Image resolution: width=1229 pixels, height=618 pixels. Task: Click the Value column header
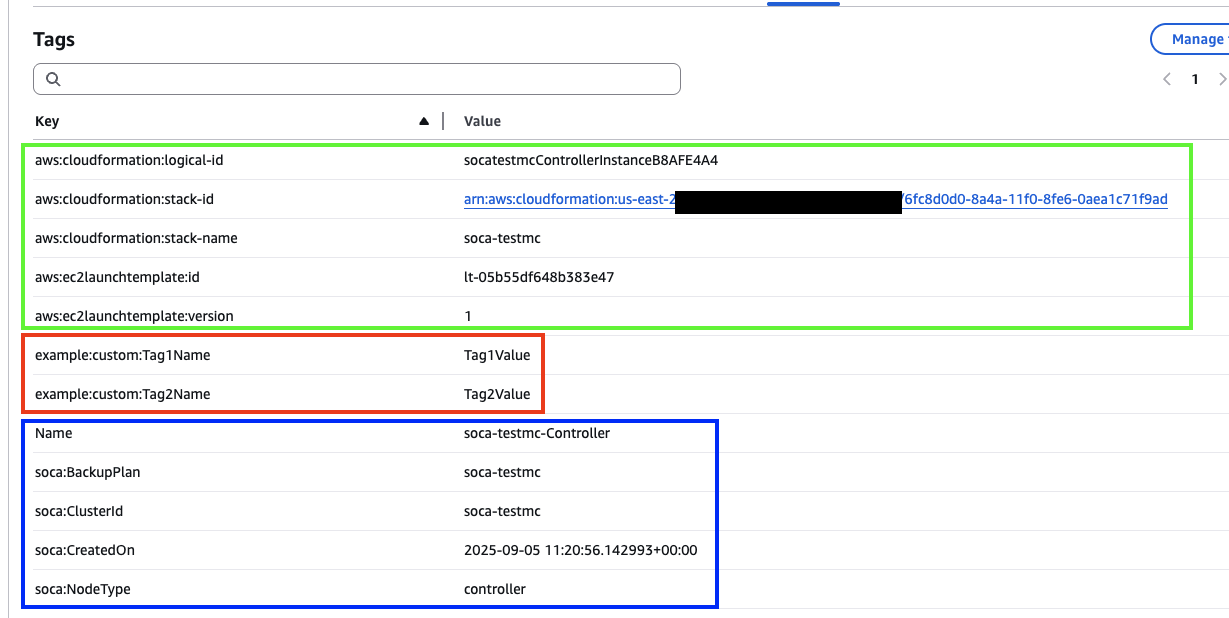[x=482, y=121]
